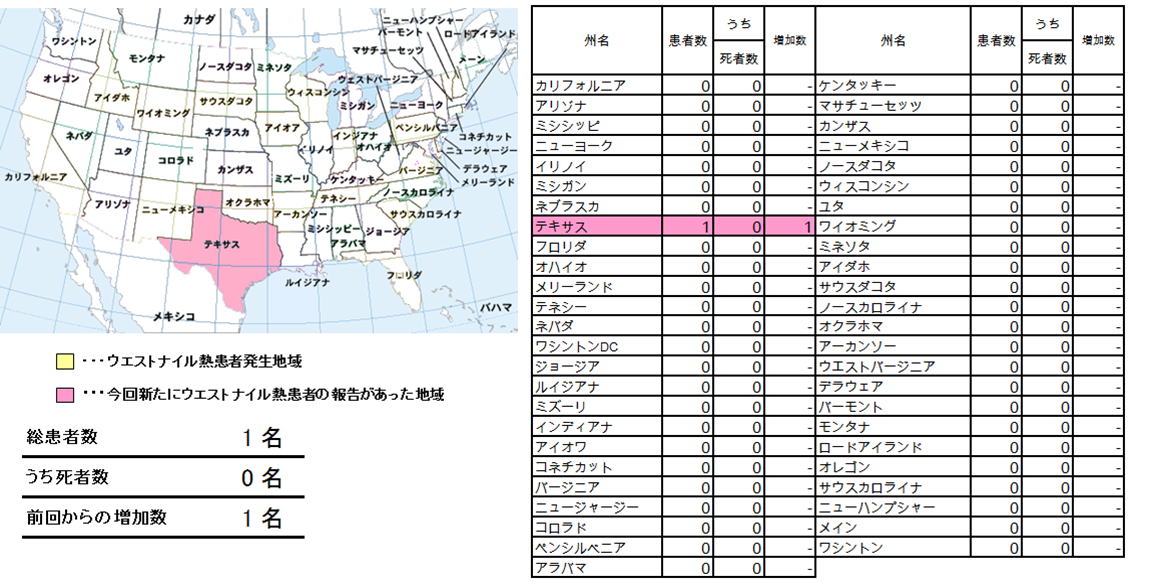1155x584 pixels.
Task: Click the pink legend square for new reports
Action: [65, 395]
